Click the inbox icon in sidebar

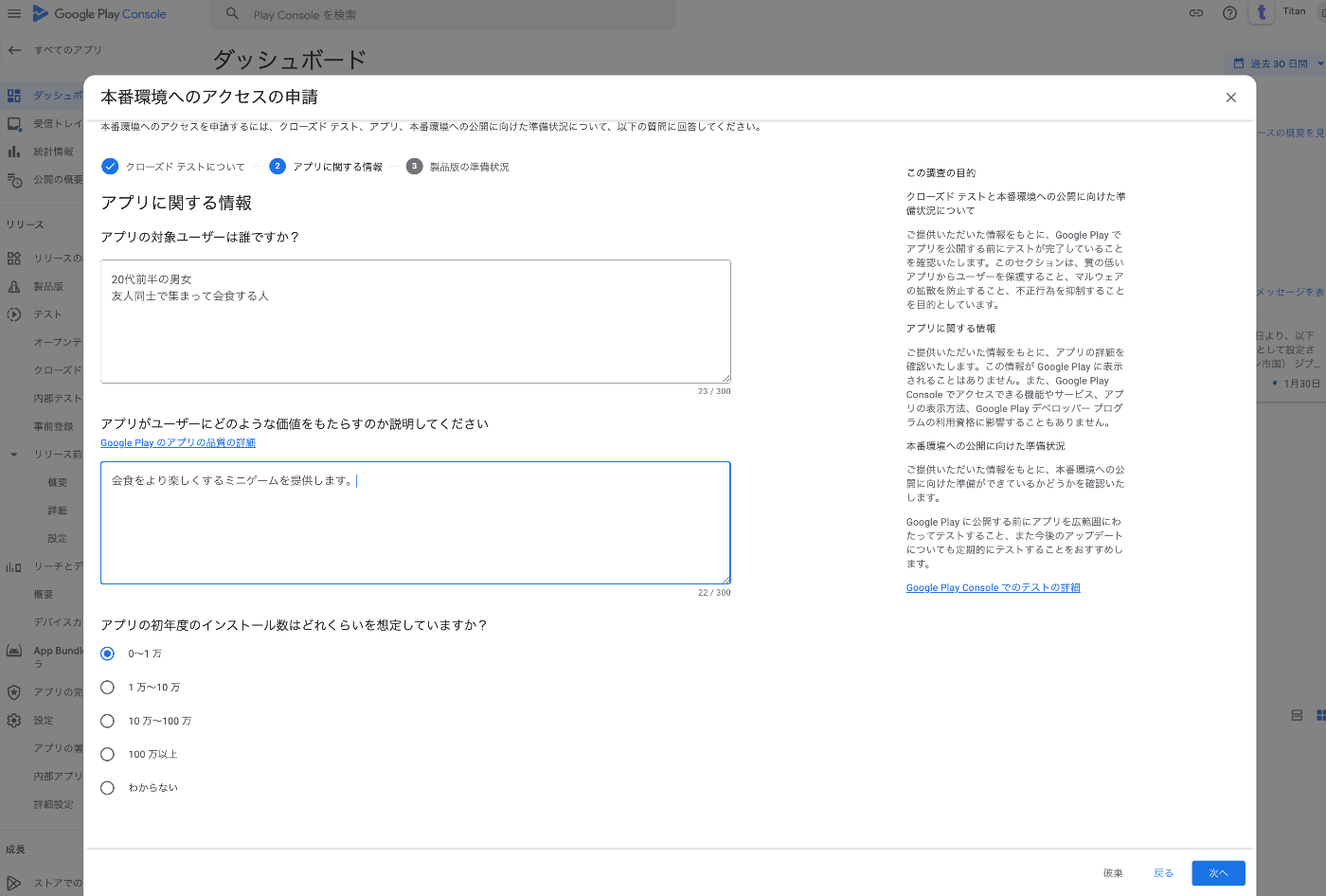click(x=14, y=123)
